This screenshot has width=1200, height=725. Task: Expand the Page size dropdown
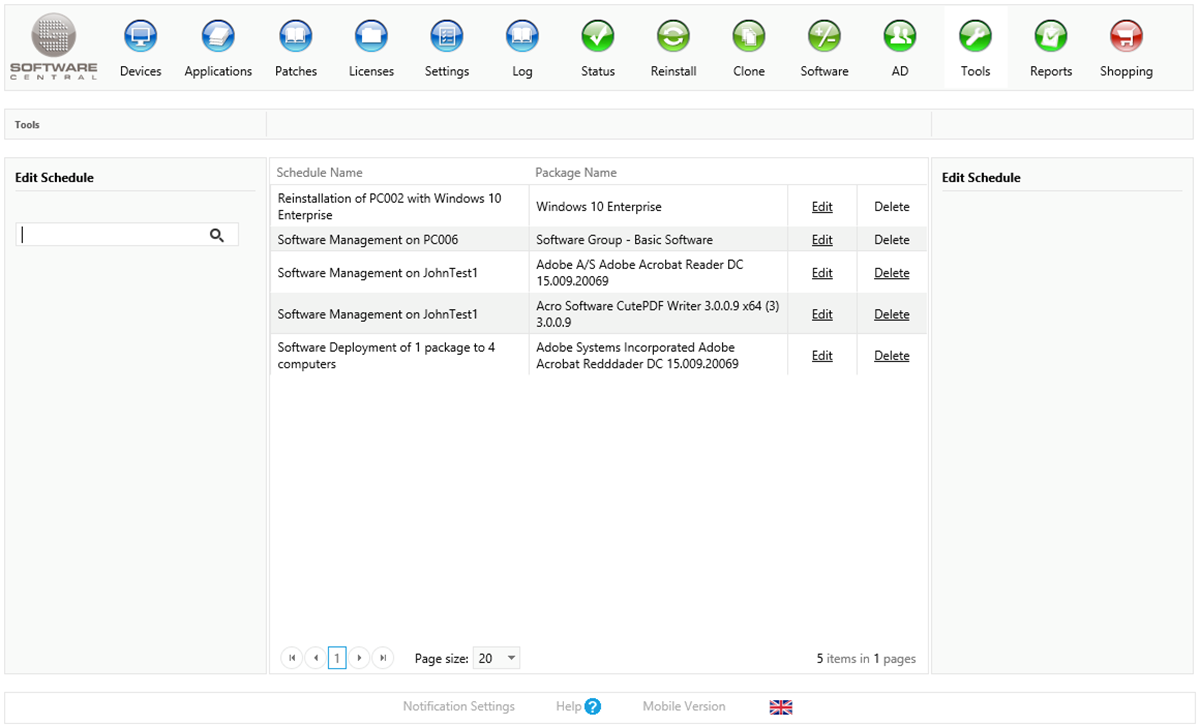tap(511, 658)
